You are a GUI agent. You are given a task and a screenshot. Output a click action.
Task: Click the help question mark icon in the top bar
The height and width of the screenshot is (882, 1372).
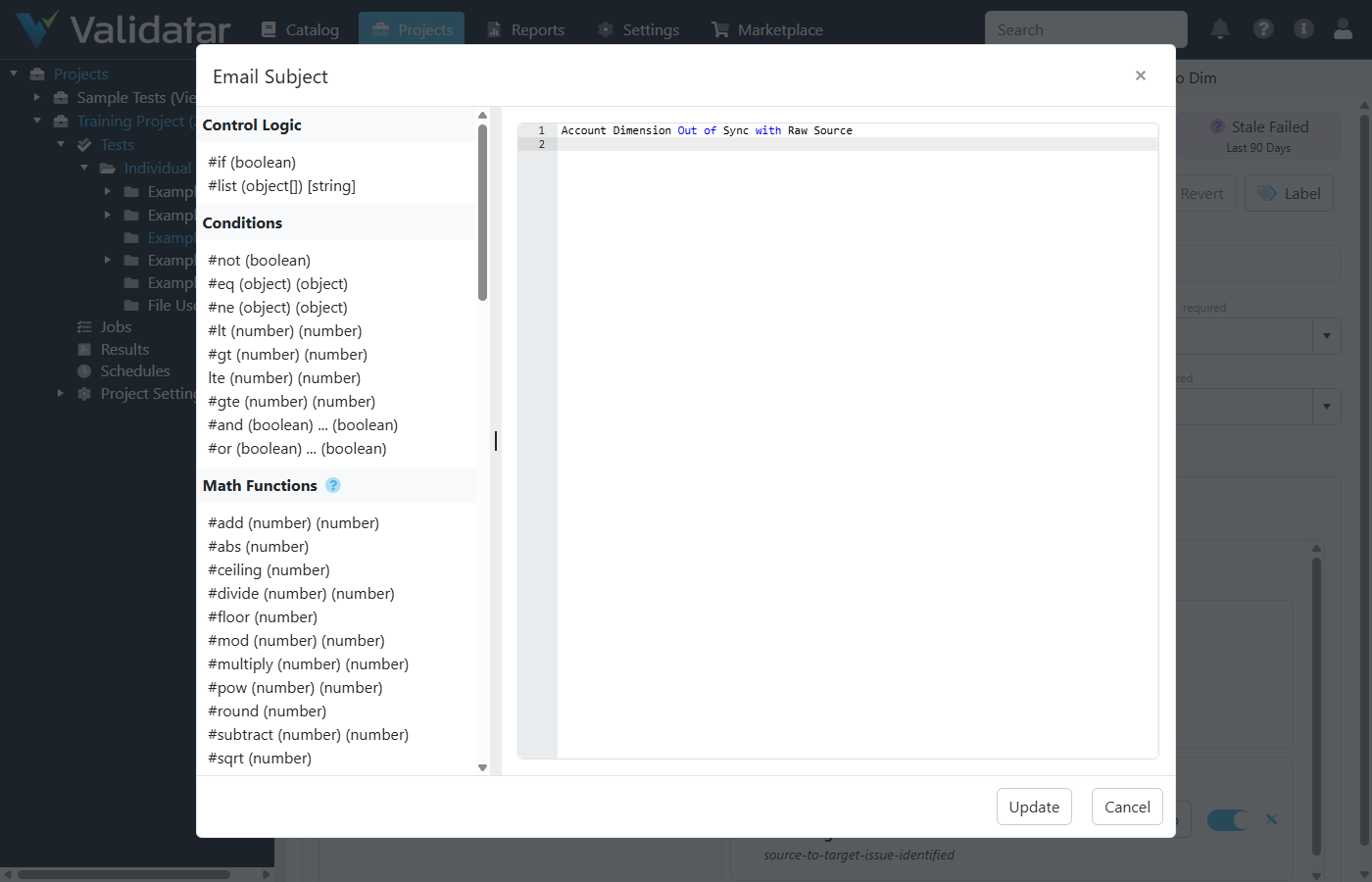pyautogui.click(x=1263, y=28)
